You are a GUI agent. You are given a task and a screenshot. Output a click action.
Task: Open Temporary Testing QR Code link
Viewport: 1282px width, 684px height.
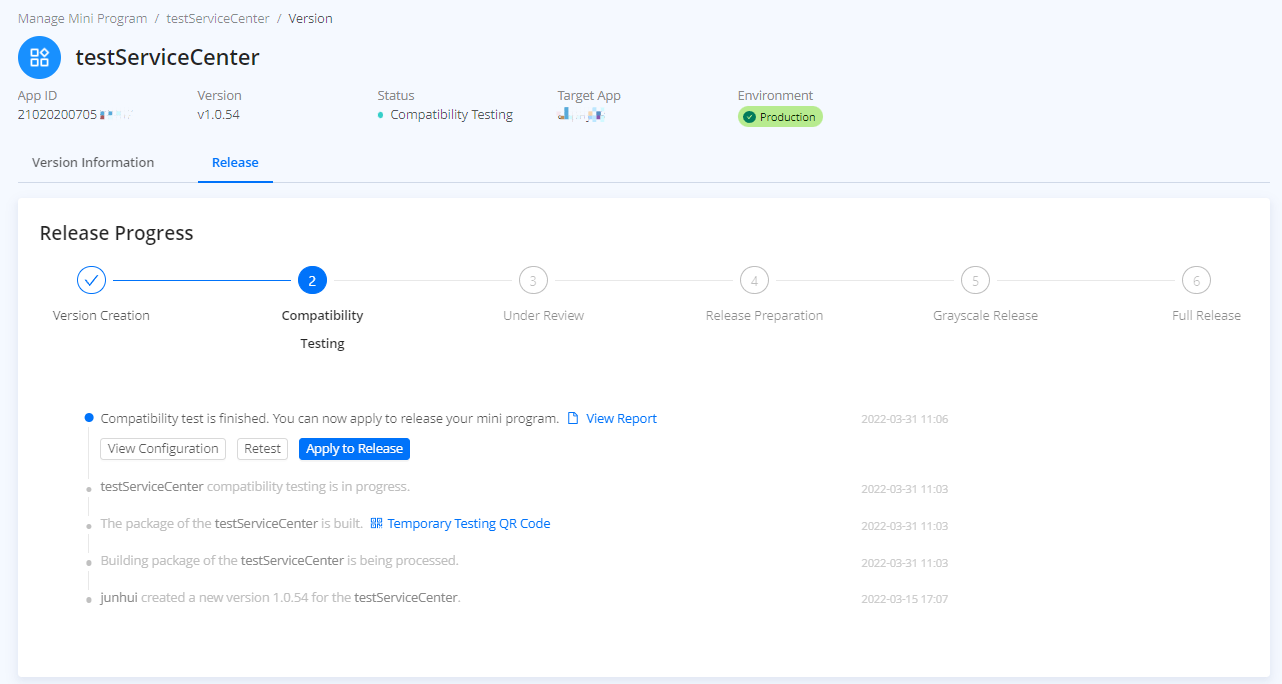pyautogui.click(x=468, y=523)
